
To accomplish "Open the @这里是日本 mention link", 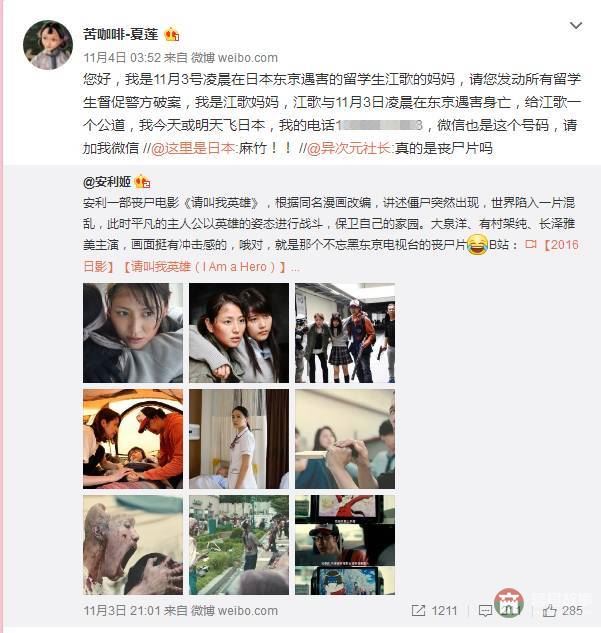I will click(193, 149).
